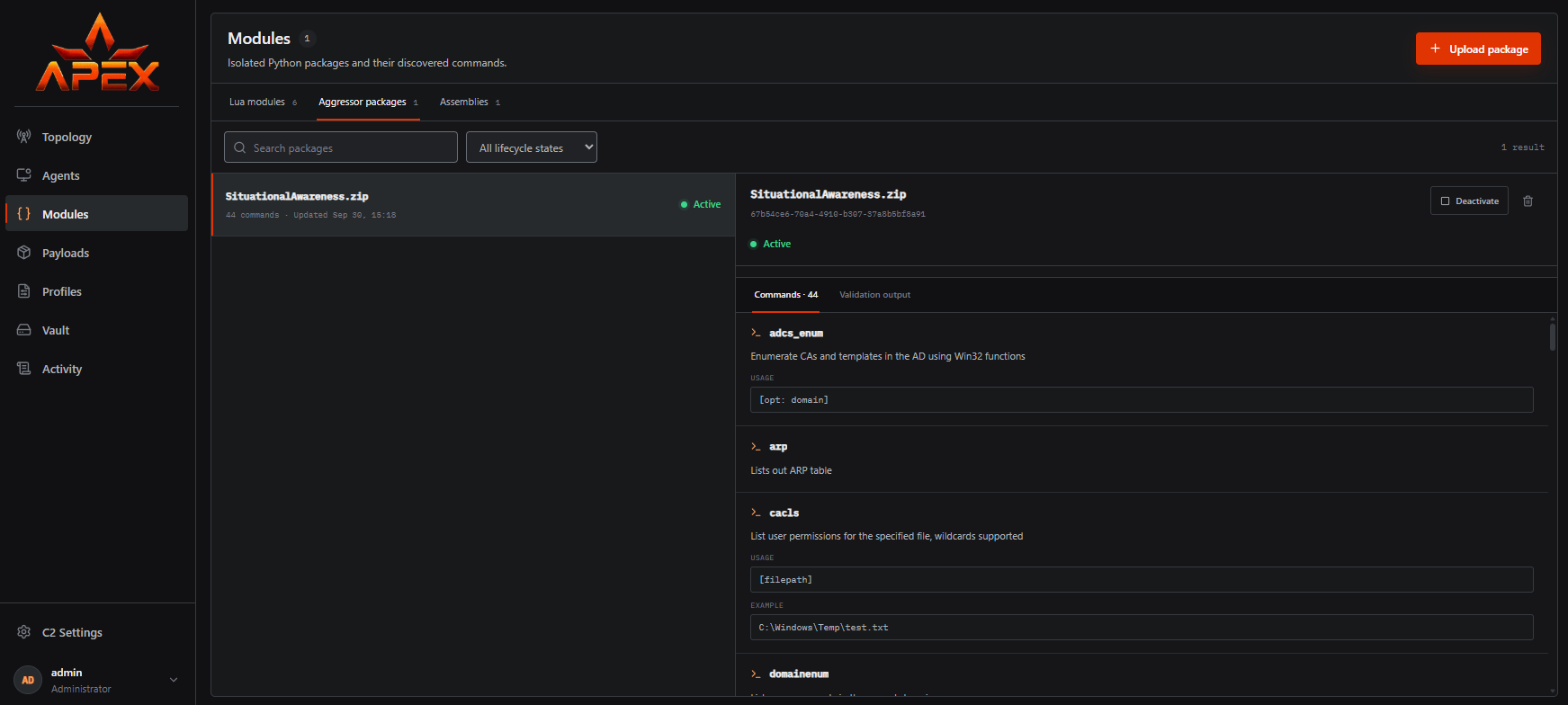The height and width of the screenshot is (705, 1568).
Task: Open the Vault section
Action: point(96,330)
